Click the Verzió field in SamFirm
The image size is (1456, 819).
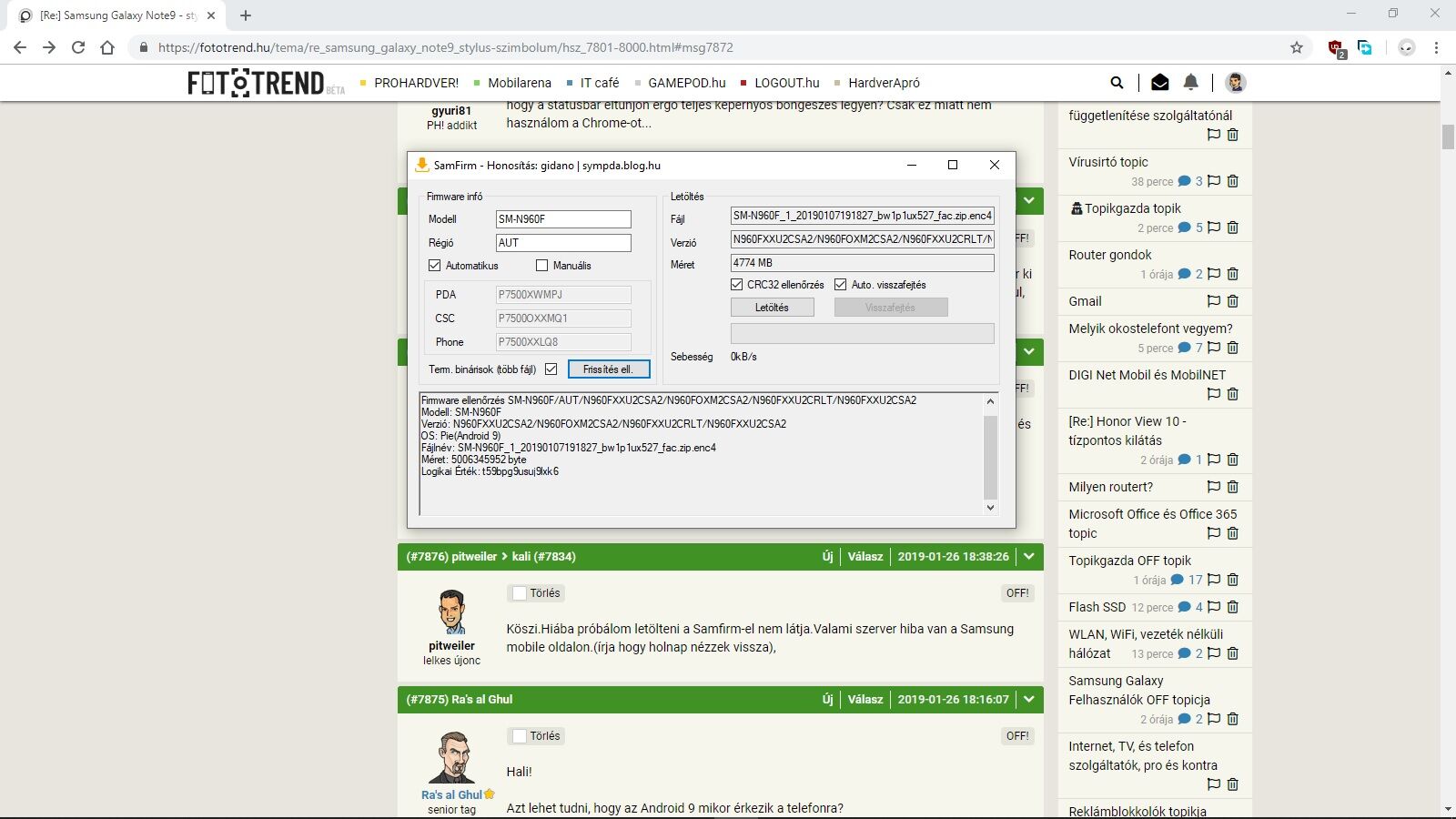pyautogui.click(x=862, y=239)
